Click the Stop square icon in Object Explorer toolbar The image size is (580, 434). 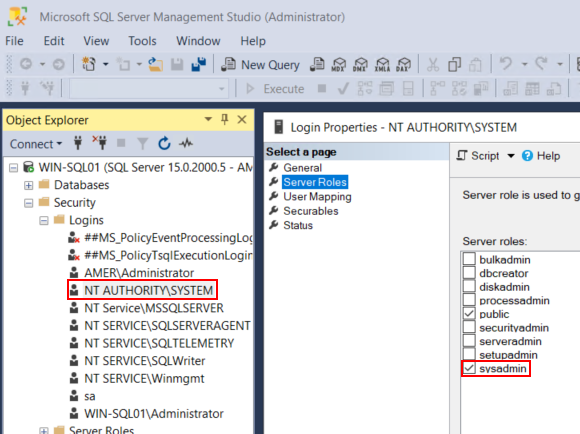(121, 143)
